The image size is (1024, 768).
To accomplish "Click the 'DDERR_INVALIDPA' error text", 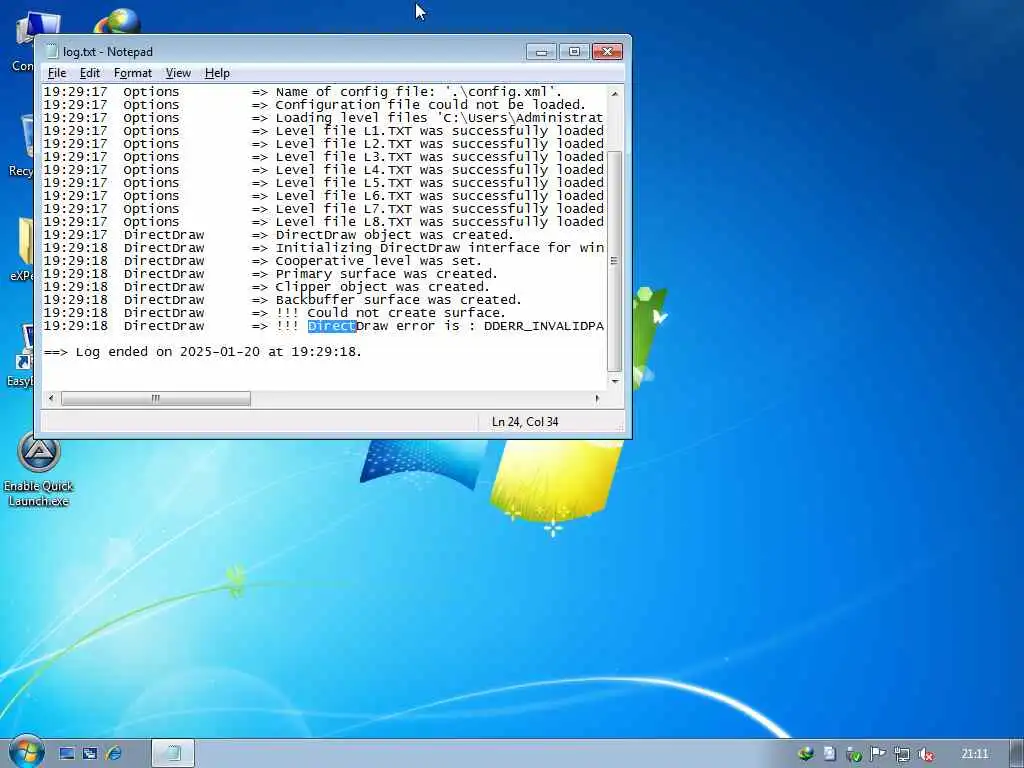I will pyautogui.click(x=544, y=326).
